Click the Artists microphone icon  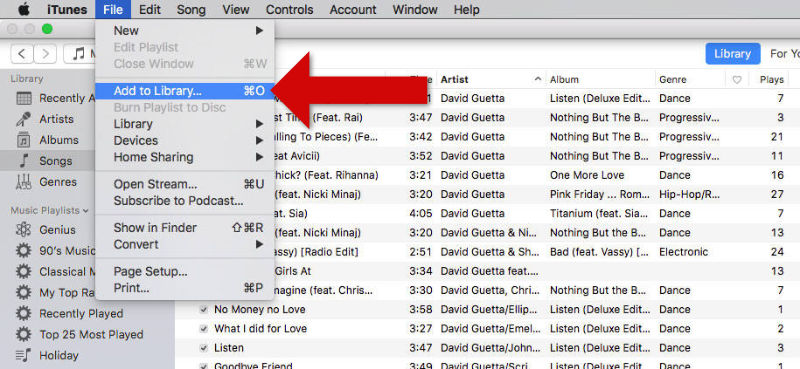[x=23, y=119]
